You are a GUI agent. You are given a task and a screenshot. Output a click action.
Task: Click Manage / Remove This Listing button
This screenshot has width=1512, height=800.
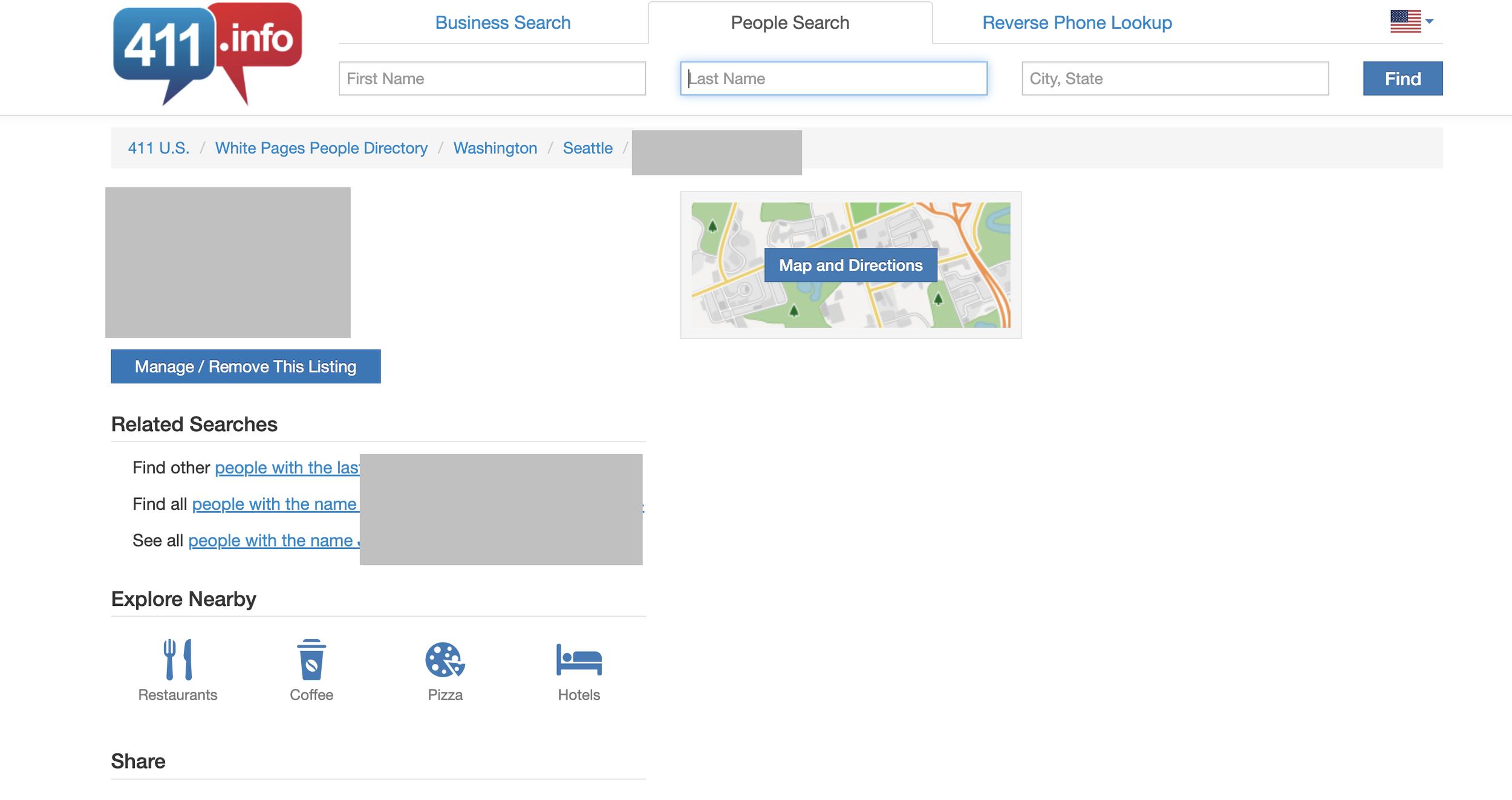(246, 366)
